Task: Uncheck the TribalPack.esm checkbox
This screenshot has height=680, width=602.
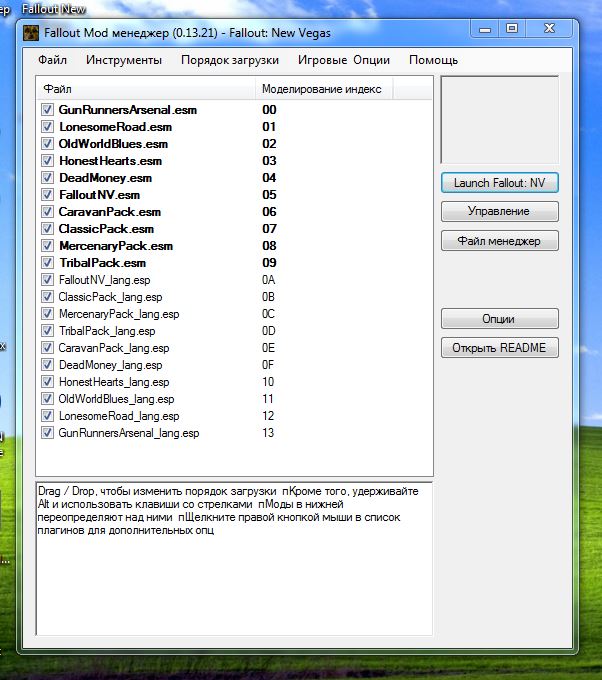Action: [47, 263]
